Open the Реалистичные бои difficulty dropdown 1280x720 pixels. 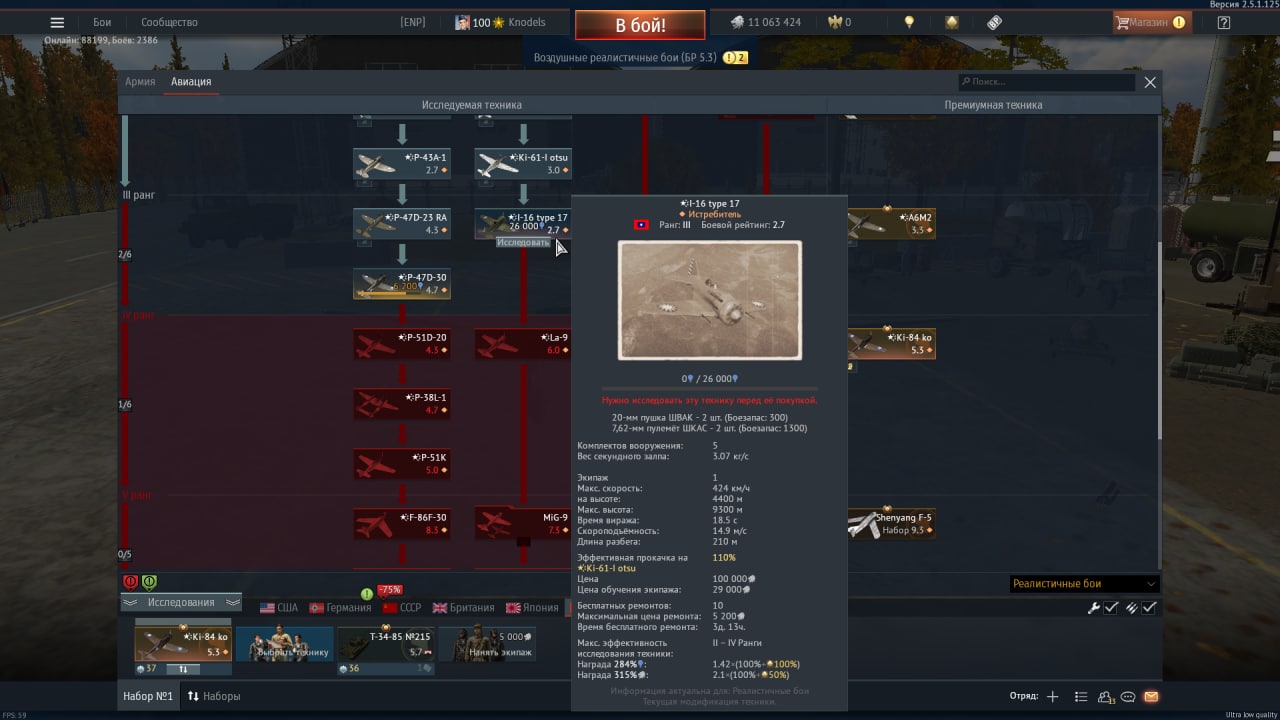point(1084,584)
